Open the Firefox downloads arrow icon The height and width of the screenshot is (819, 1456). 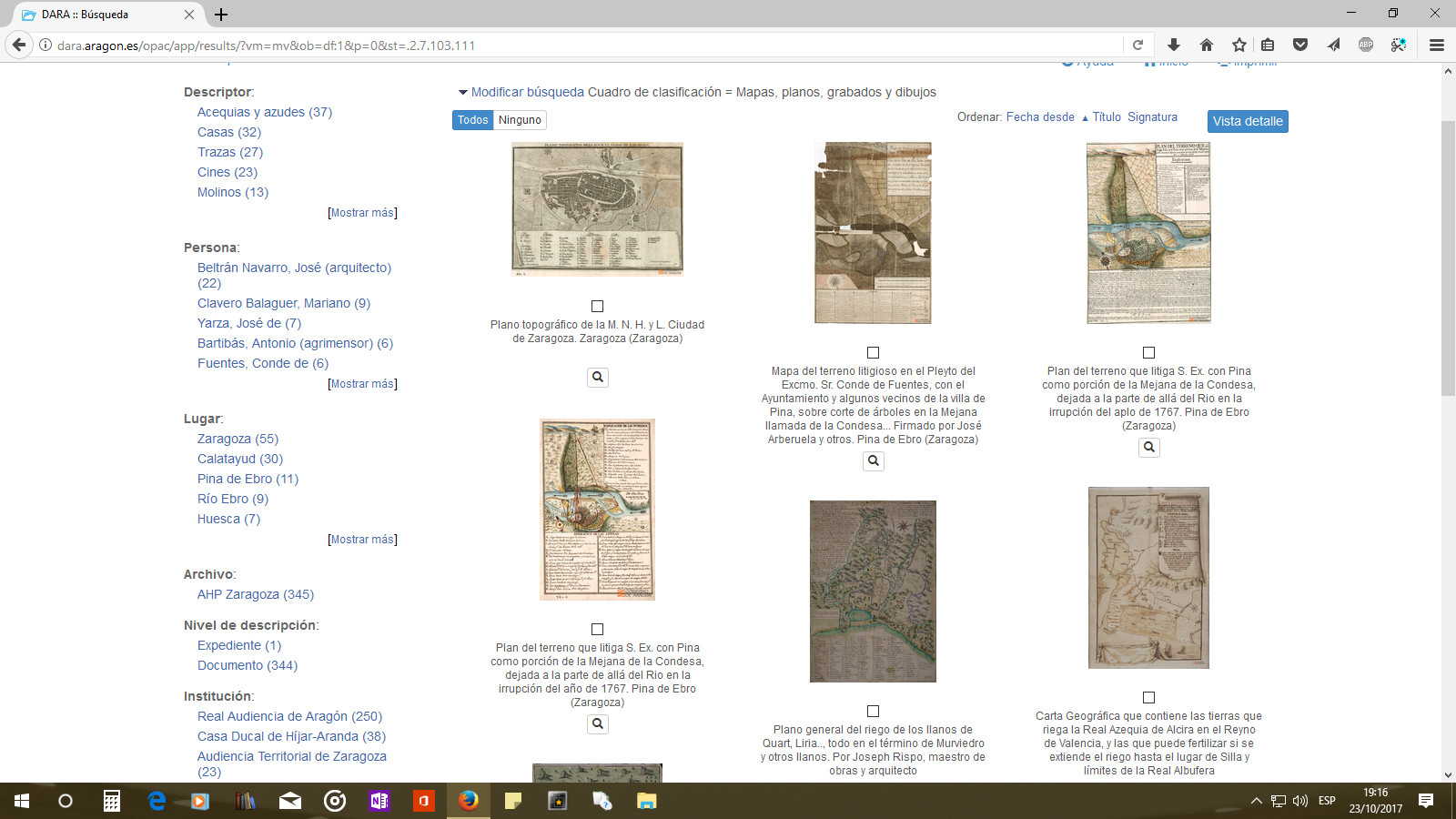pos(1174,45)
